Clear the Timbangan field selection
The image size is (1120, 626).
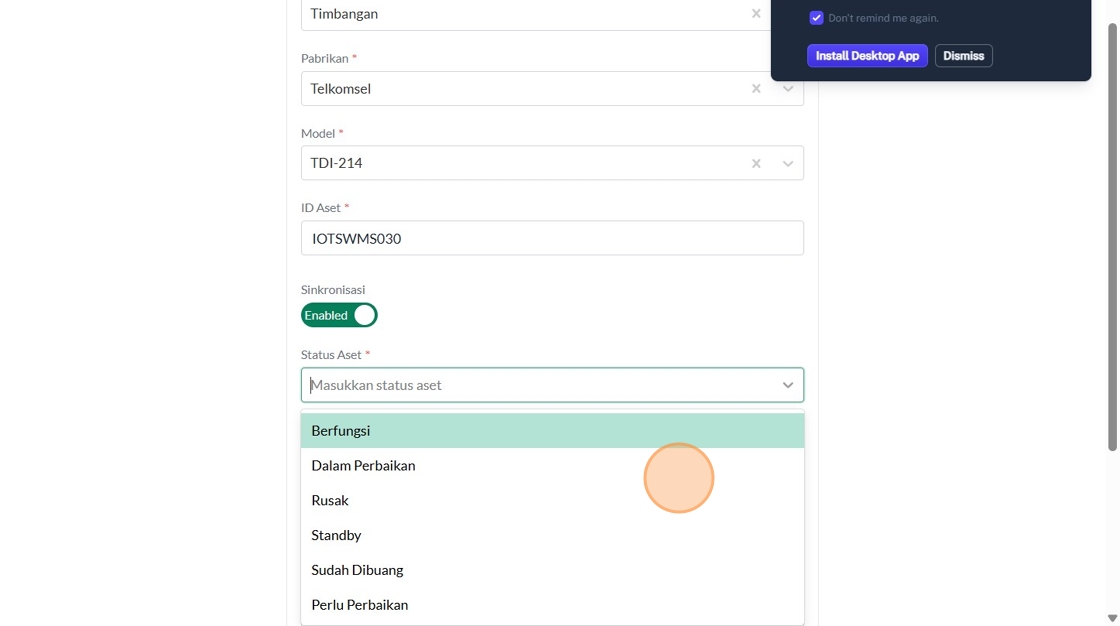[x=756, y=14]
